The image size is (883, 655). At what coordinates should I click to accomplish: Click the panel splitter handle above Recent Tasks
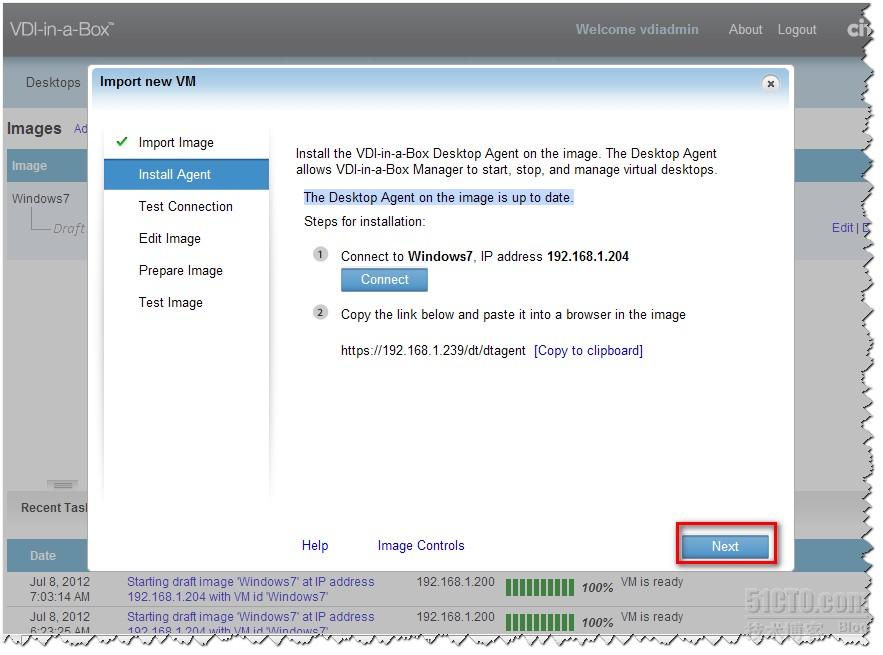(x=63, y=484)
